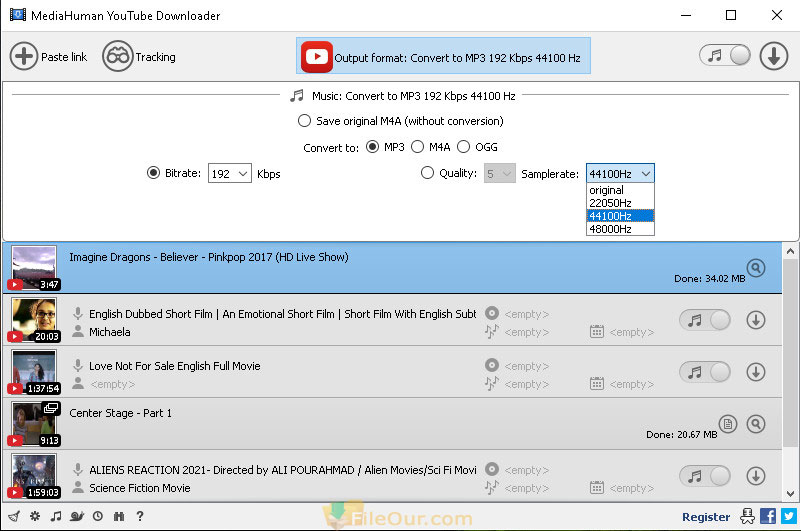Click the album disc icon in ALIENS REACTION row

click(x=491, y=469)
